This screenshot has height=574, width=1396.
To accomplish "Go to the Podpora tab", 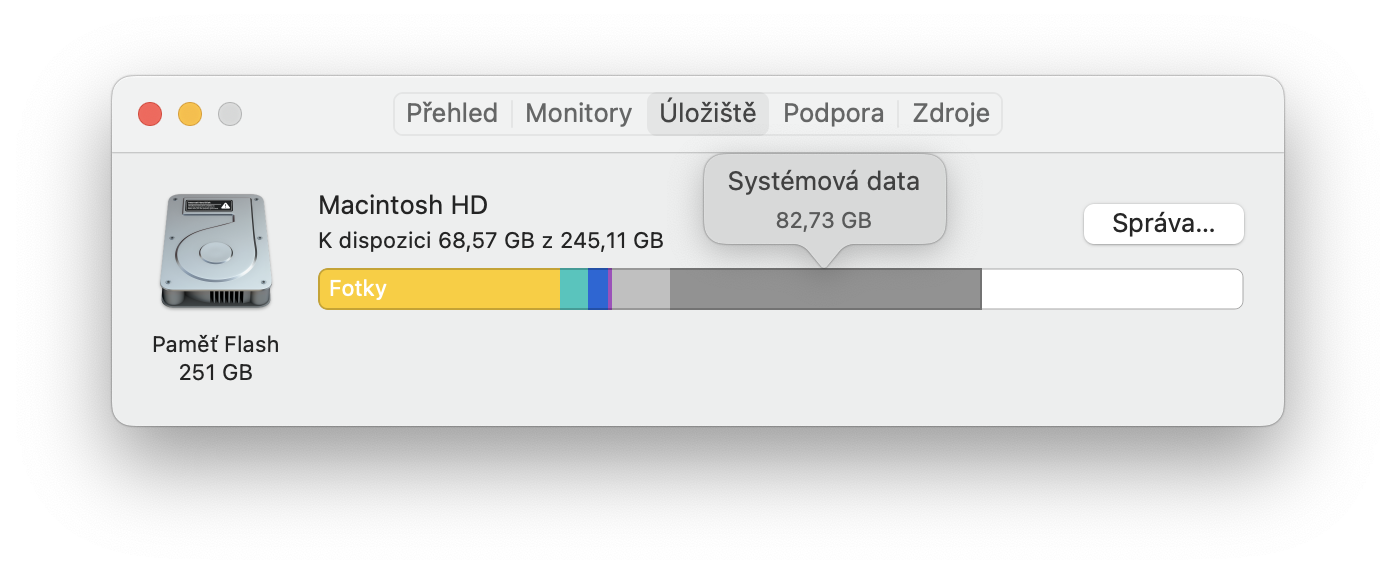I will coord(833,114).
